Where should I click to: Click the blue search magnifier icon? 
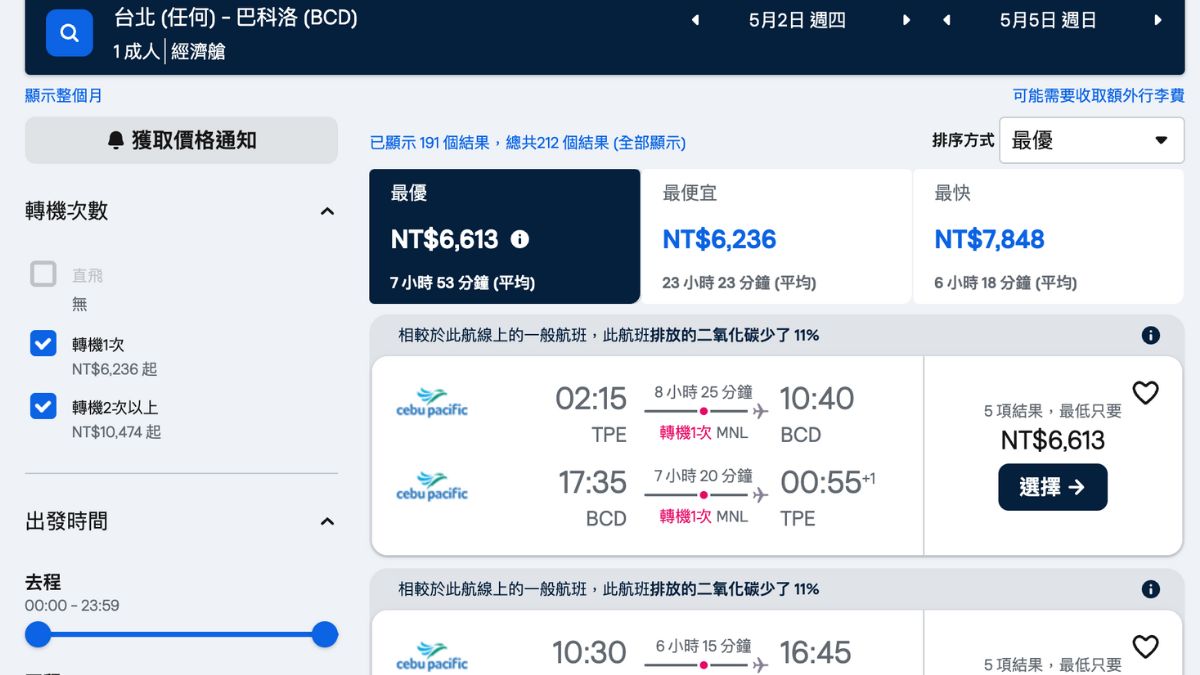coord(69,33)
